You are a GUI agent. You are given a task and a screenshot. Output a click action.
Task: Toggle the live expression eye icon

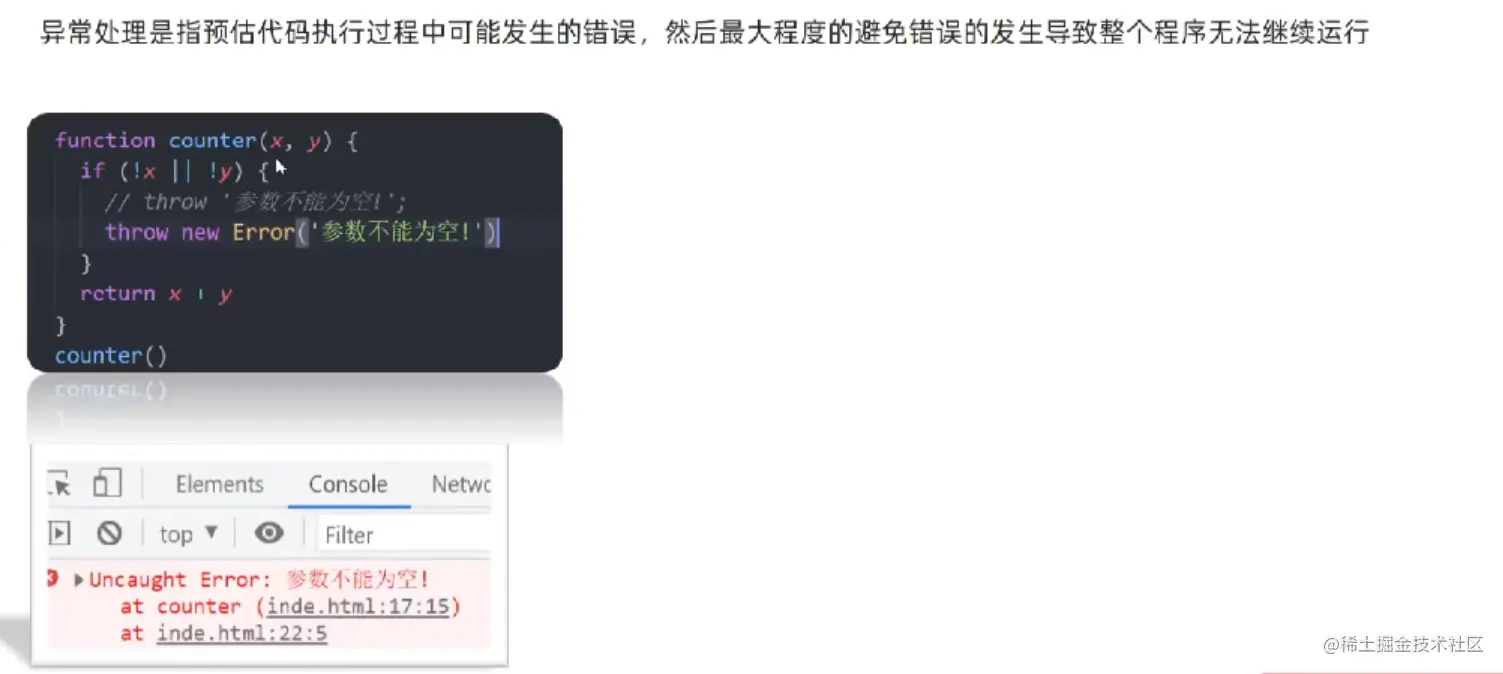[269, 533]
